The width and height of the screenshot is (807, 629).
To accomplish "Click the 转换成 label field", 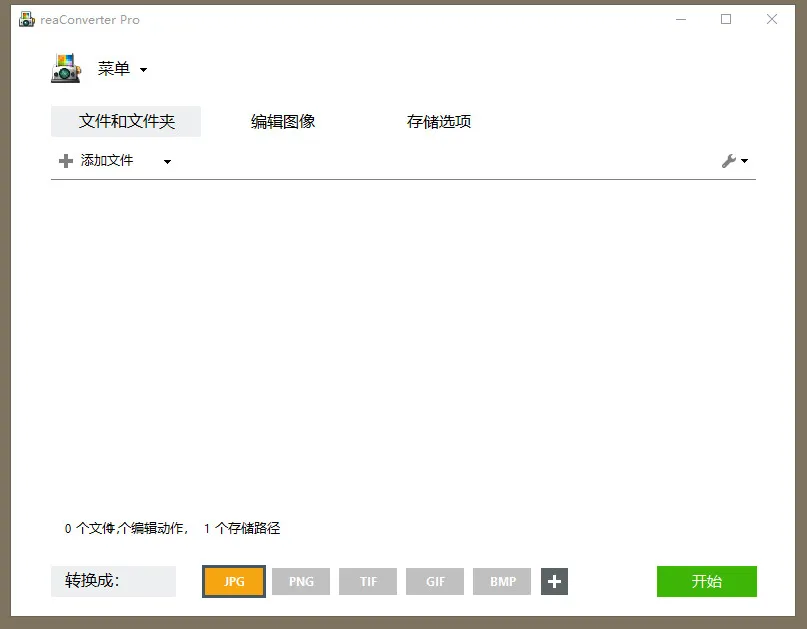I will pos(113,581).
